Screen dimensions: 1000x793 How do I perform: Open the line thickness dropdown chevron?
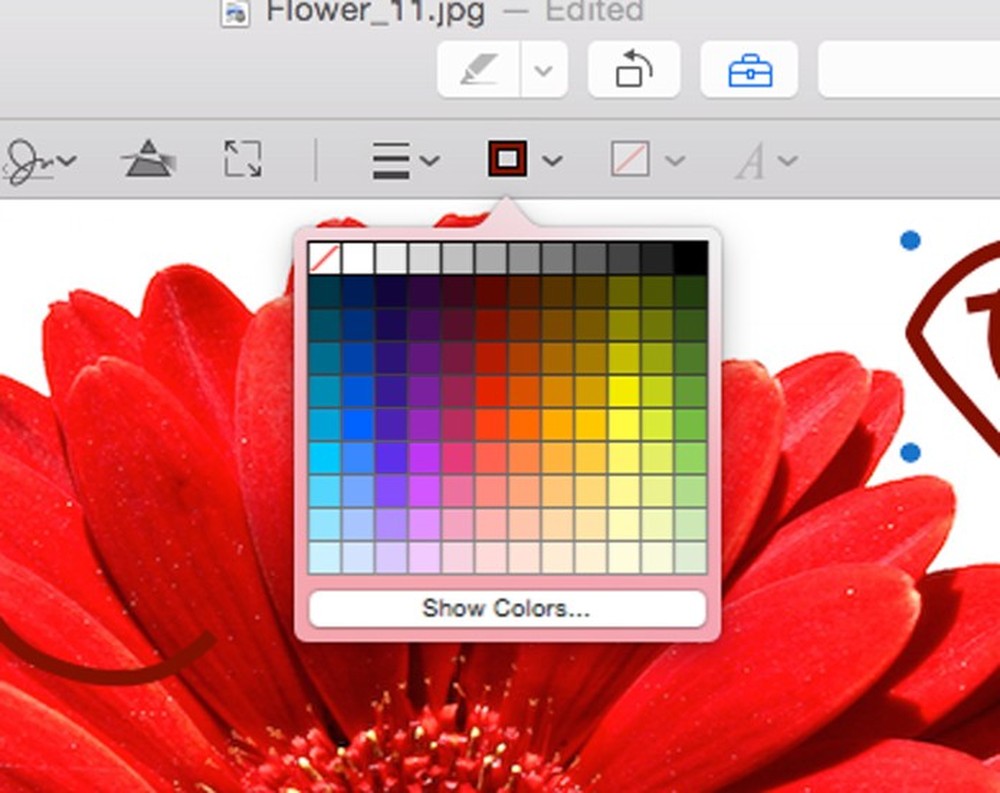click(x=430, y=159)
